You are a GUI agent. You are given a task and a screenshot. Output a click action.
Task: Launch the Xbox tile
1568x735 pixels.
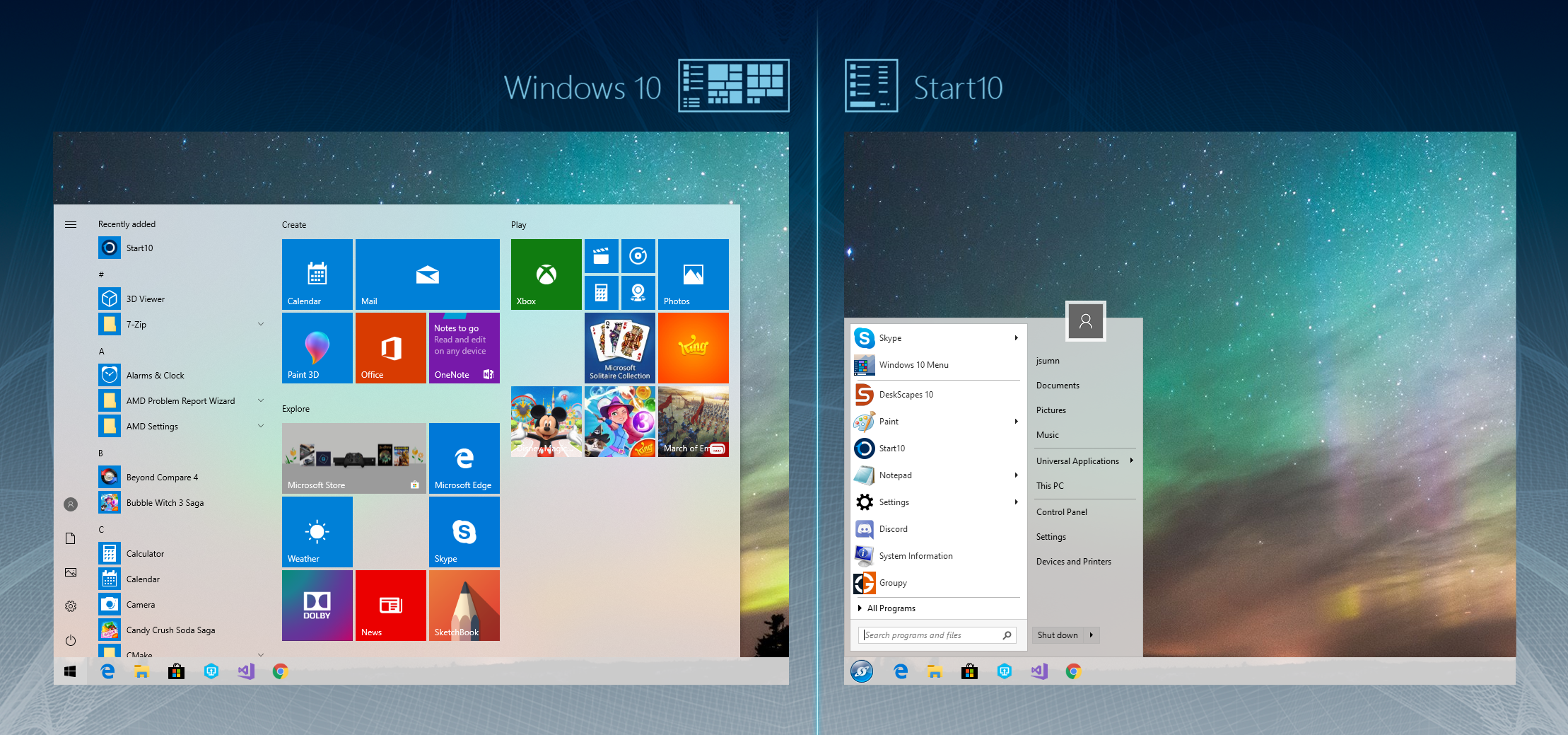545,274
